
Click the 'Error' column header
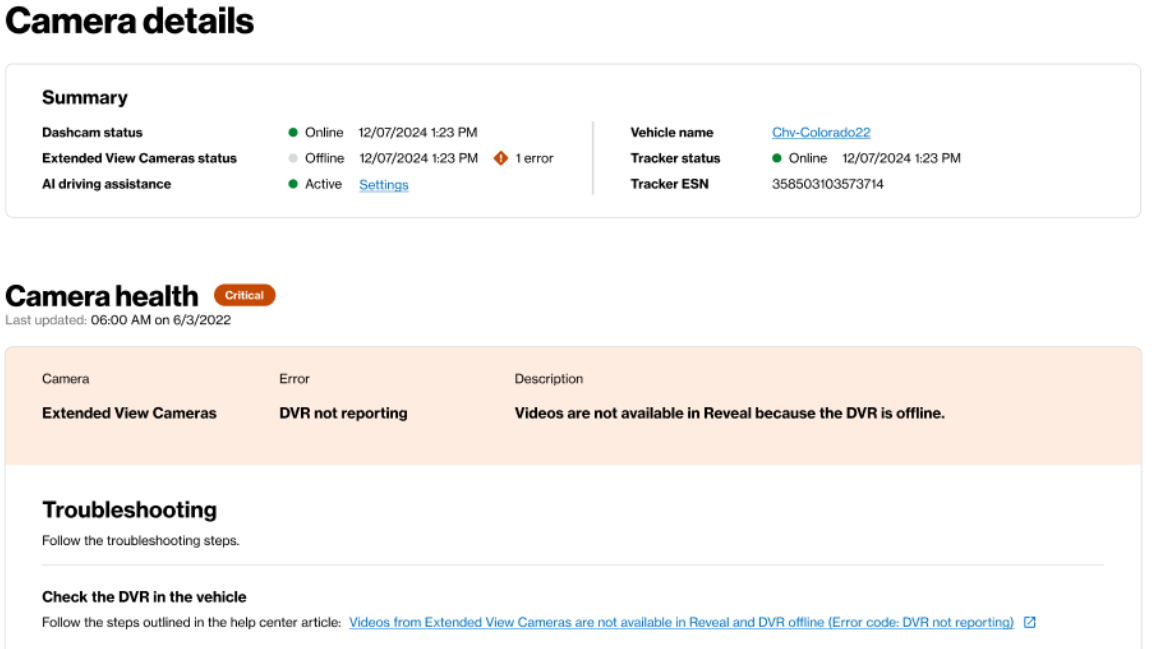click(294, 379)
